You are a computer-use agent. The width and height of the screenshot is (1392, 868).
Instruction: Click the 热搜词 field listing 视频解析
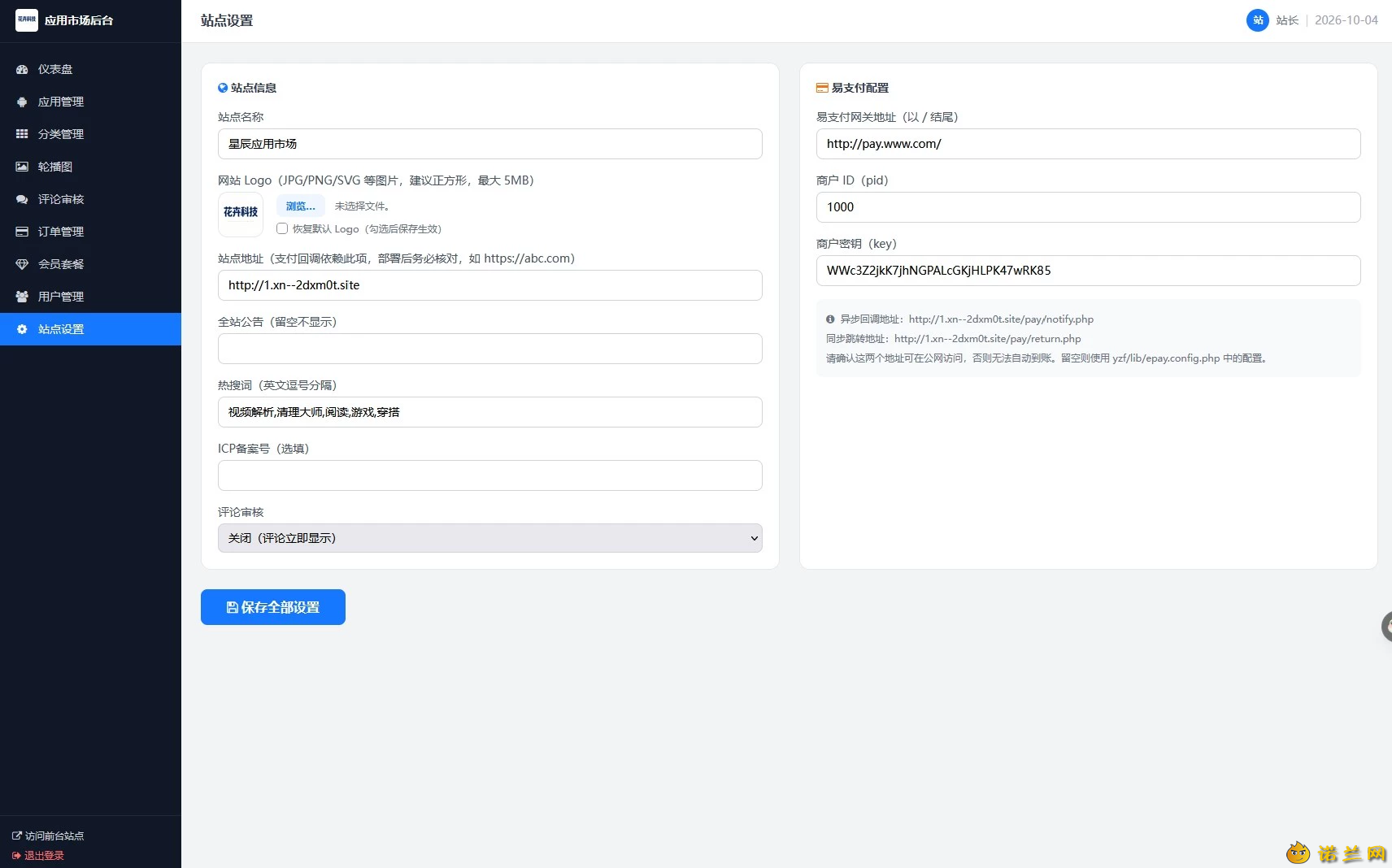coord(490,412)
